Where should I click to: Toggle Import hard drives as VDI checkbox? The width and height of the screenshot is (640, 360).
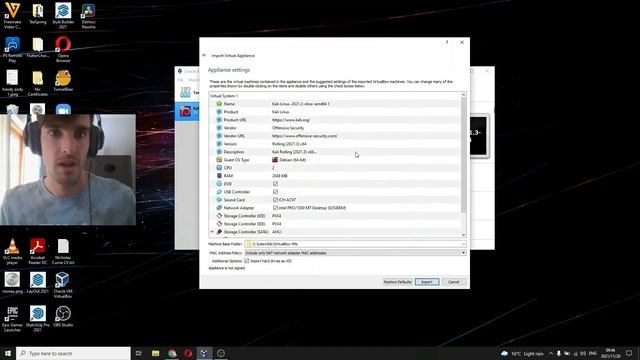click(247, 261)
